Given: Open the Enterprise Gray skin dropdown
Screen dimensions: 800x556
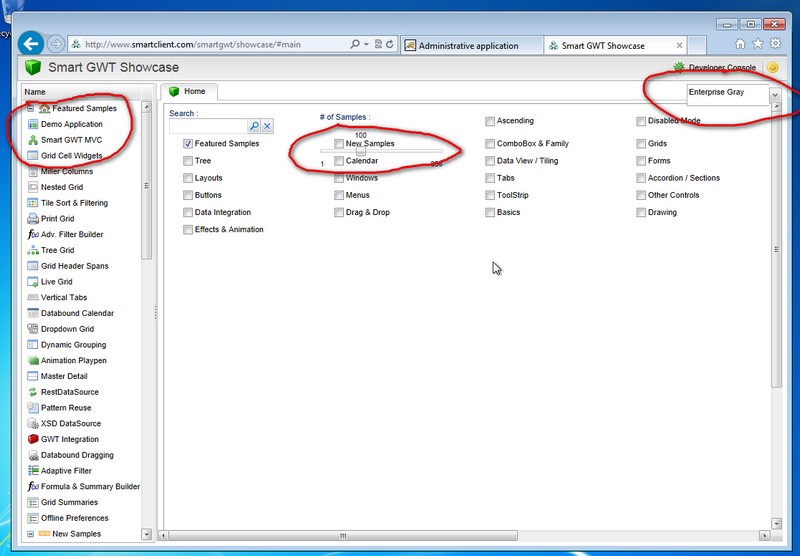Looking at the screenshot, I should tap(774, 94).
